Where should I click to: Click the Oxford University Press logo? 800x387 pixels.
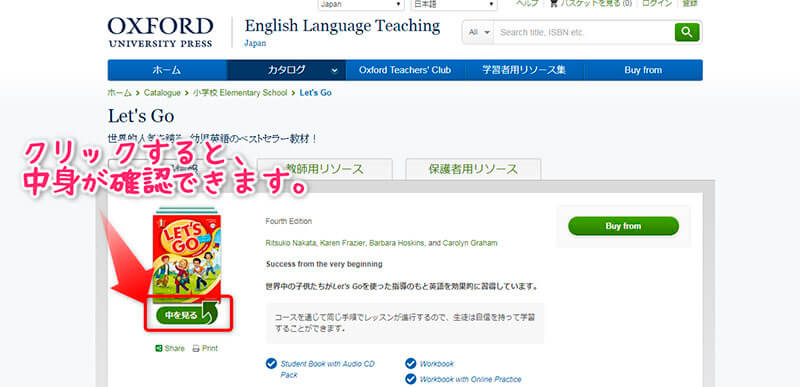coord(160,32)
